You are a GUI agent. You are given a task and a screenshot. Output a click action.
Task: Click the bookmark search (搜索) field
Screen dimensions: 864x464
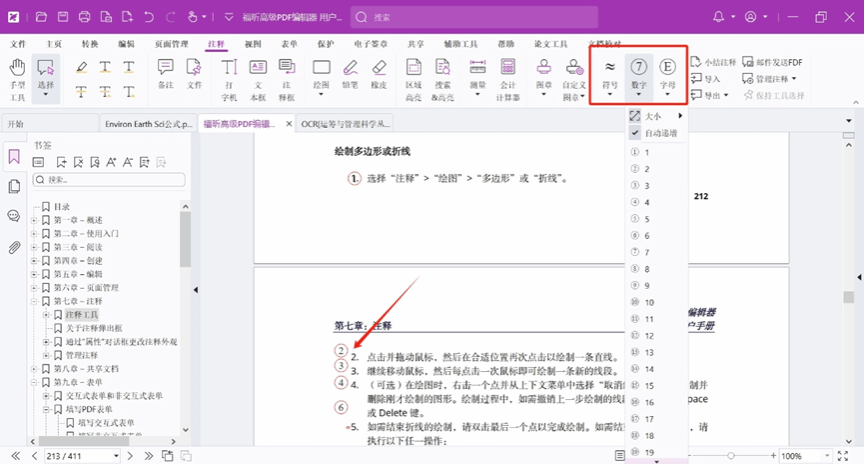click(x=108, y=180)
